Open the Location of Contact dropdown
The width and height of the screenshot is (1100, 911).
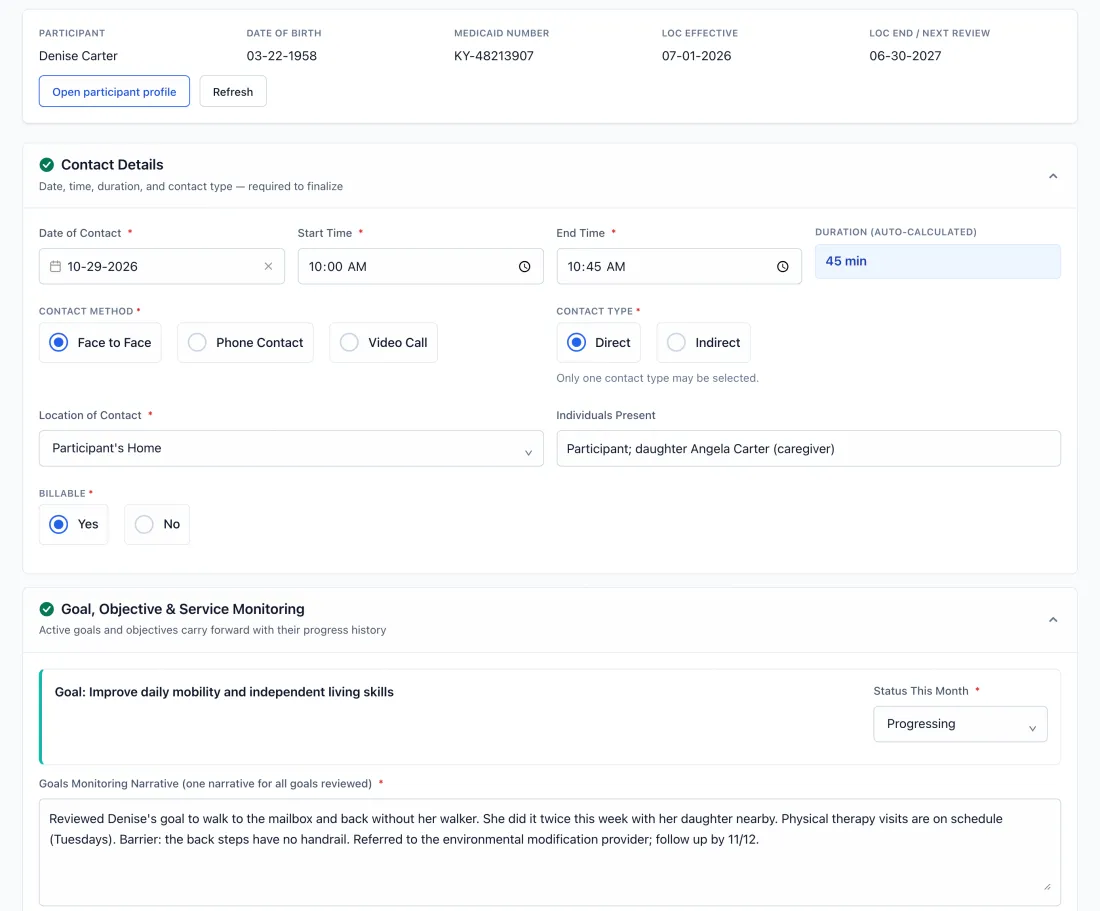tap(291, 449)
